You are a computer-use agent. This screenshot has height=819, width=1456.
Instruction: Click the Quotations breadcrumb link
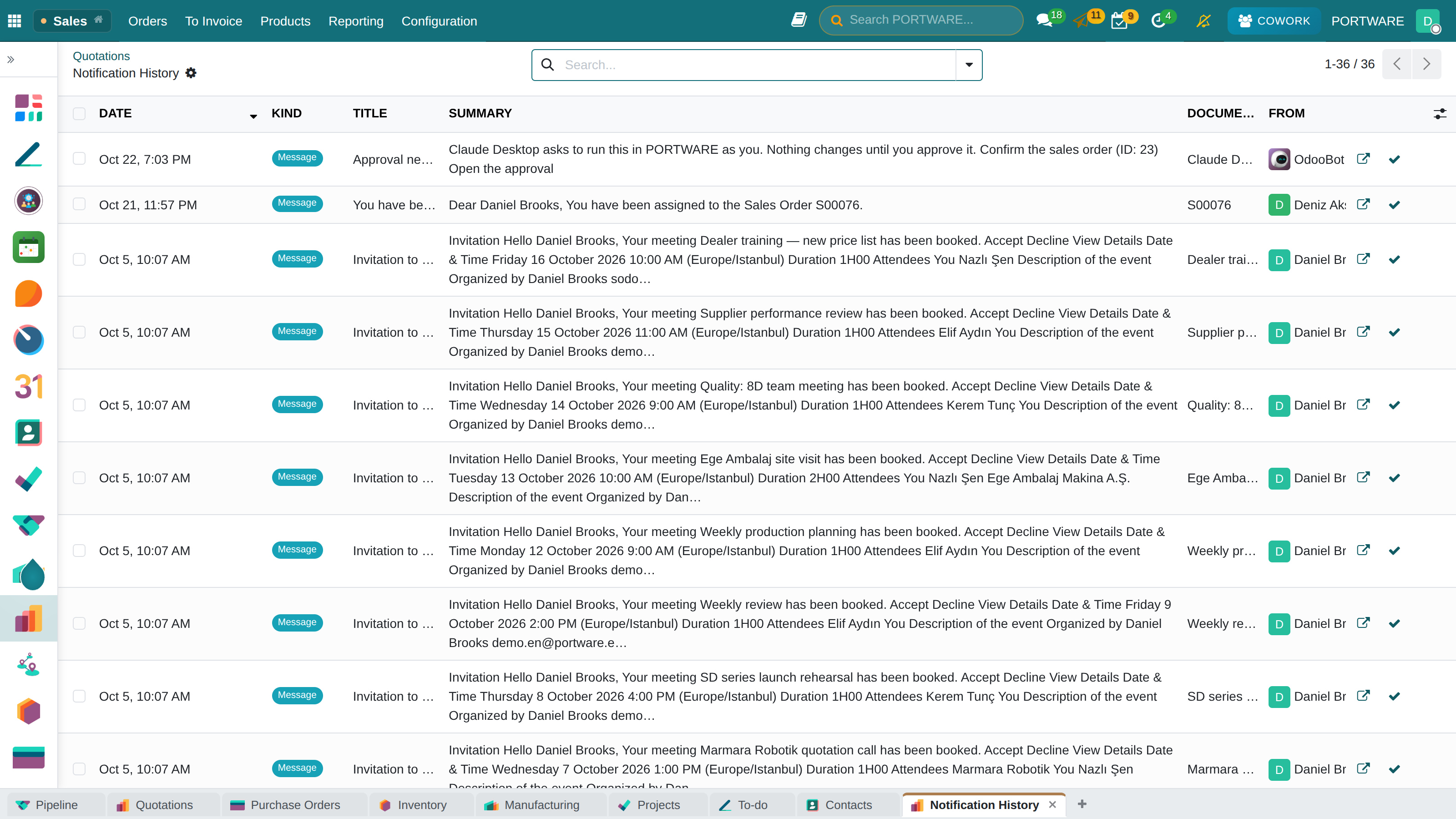[101, 56]
